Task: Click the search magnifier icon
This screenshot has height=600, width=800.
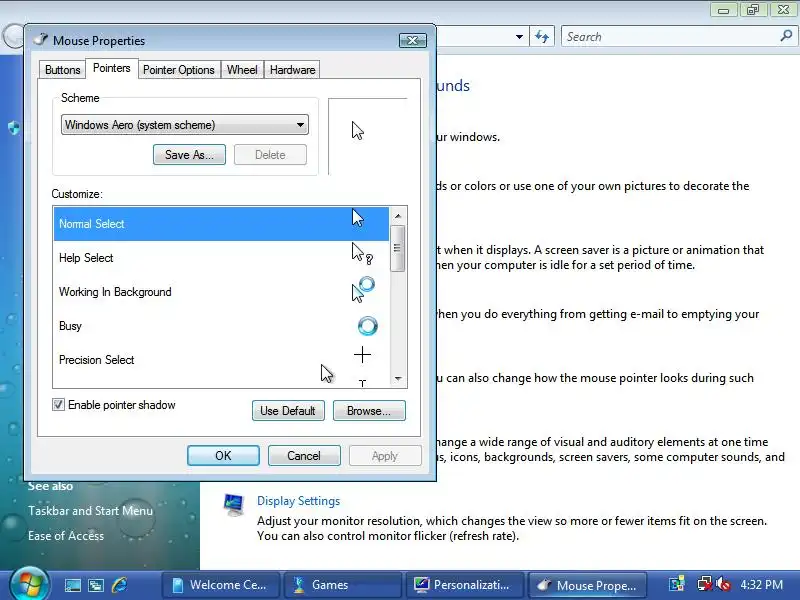Action: point(786,36)
